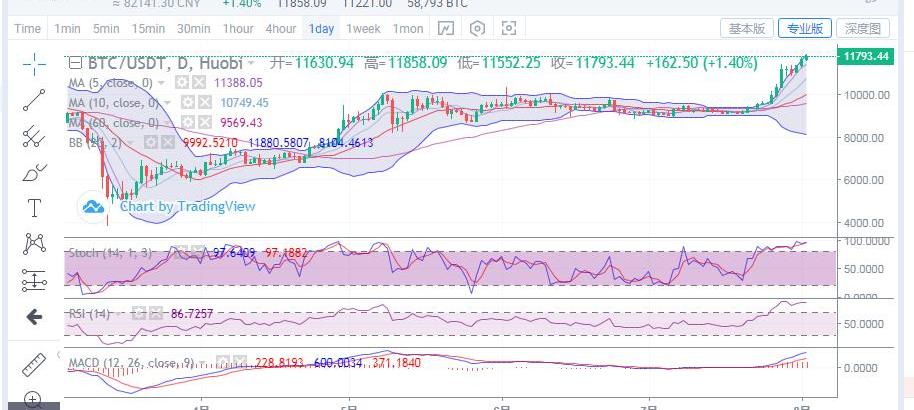This screenshot has width=914, height=410.
Task: Select the brush drawing tool
Action: (34, 173)
